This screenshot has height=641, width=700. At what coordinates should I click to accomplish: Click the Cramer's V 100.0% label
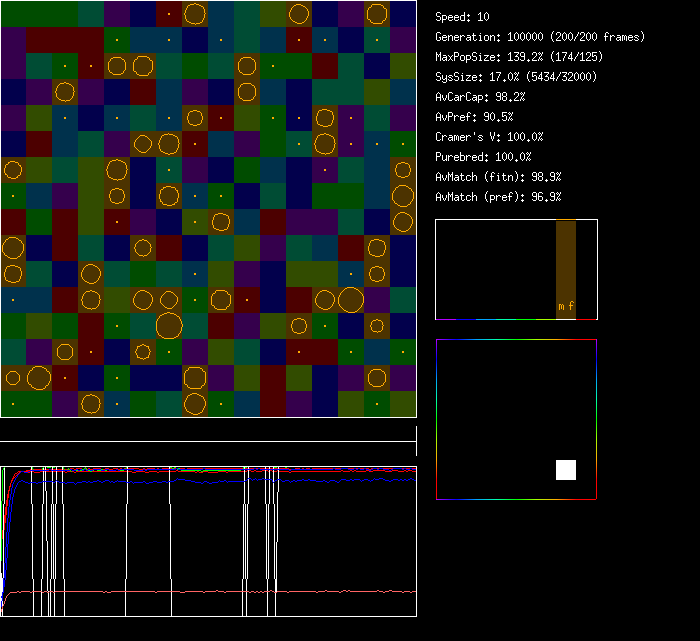coord(490,137)
